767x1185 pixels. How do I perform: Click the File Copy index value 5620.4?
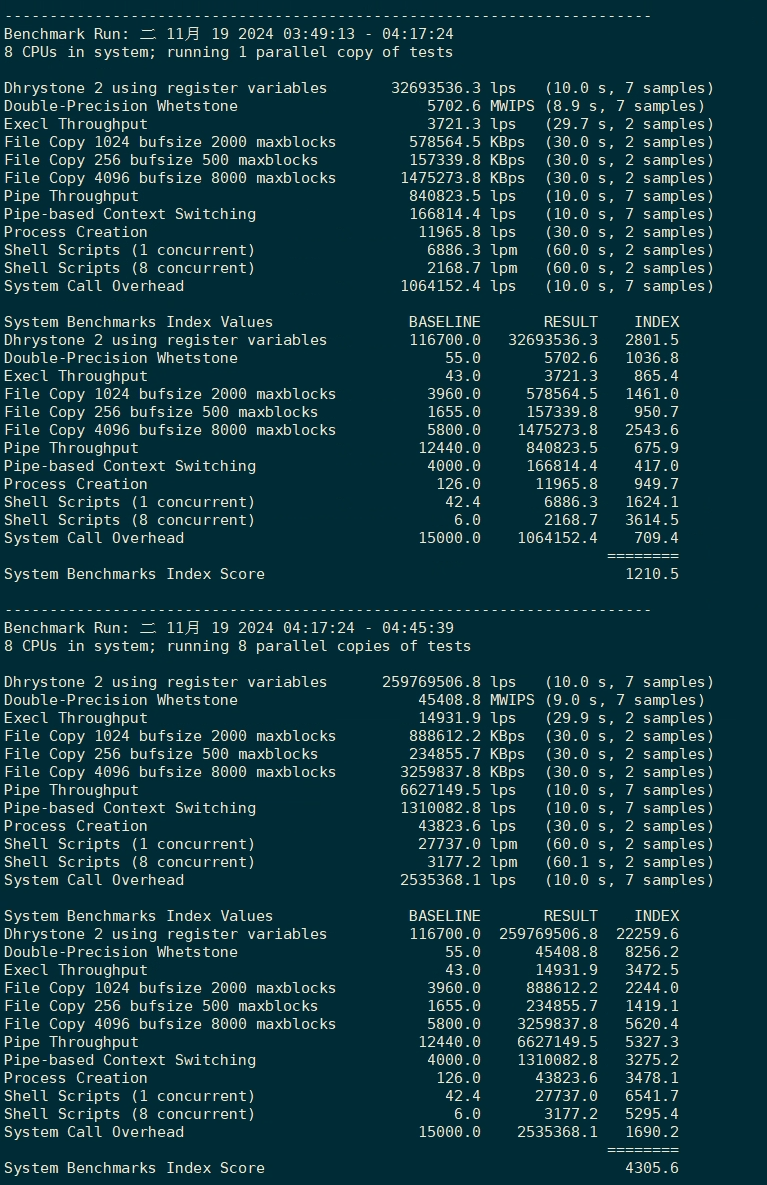[x=652, y=1024]
